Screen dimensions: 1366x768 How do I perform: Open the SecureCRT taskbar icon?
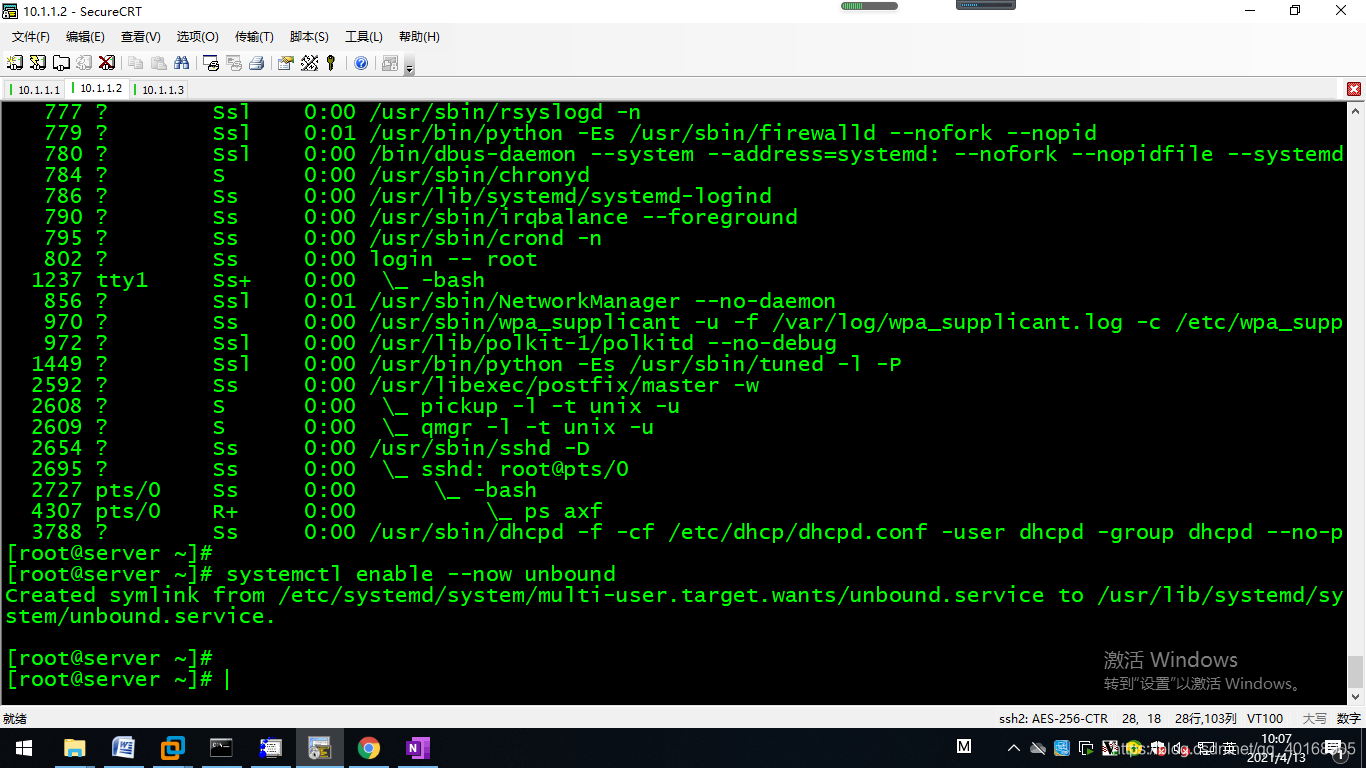pos(319,748)
